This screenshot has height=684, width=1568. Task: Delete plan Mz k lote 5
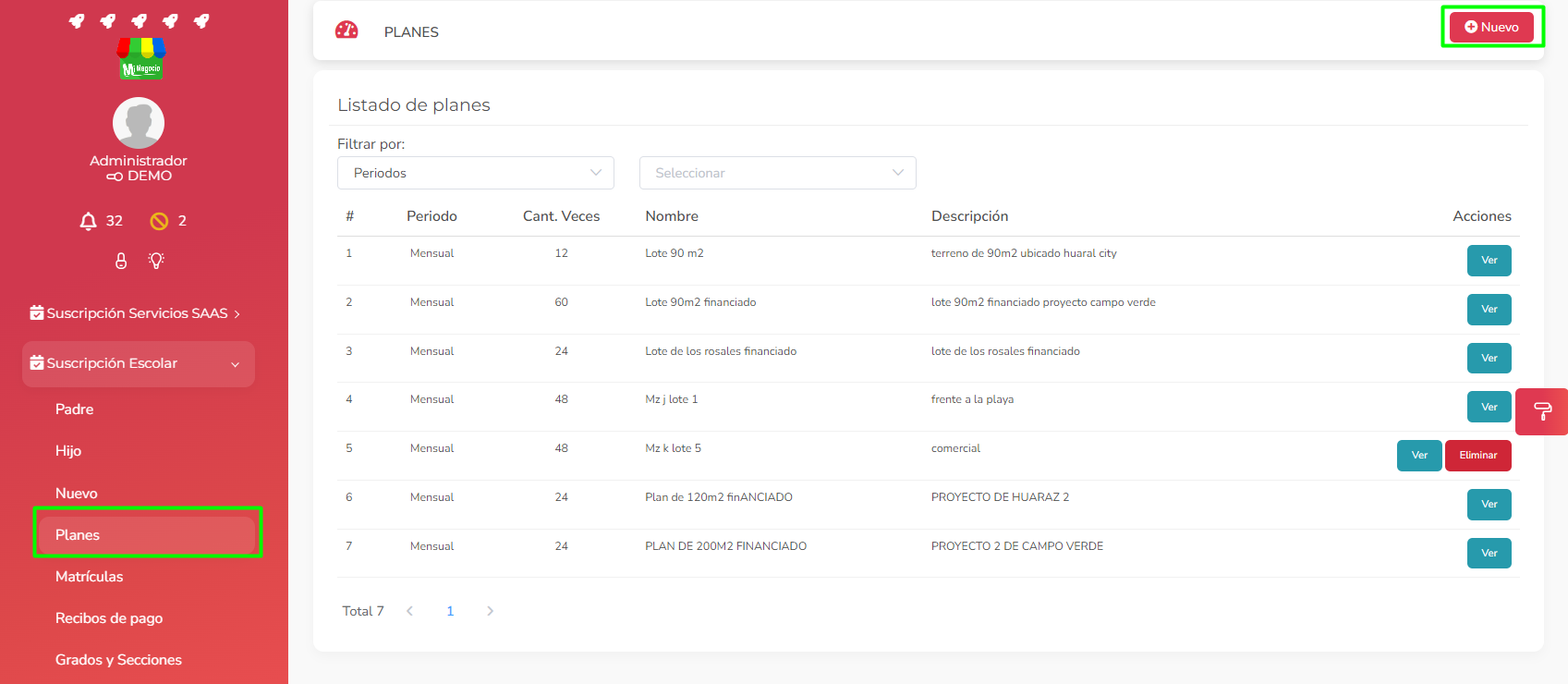coord(1478,456)
